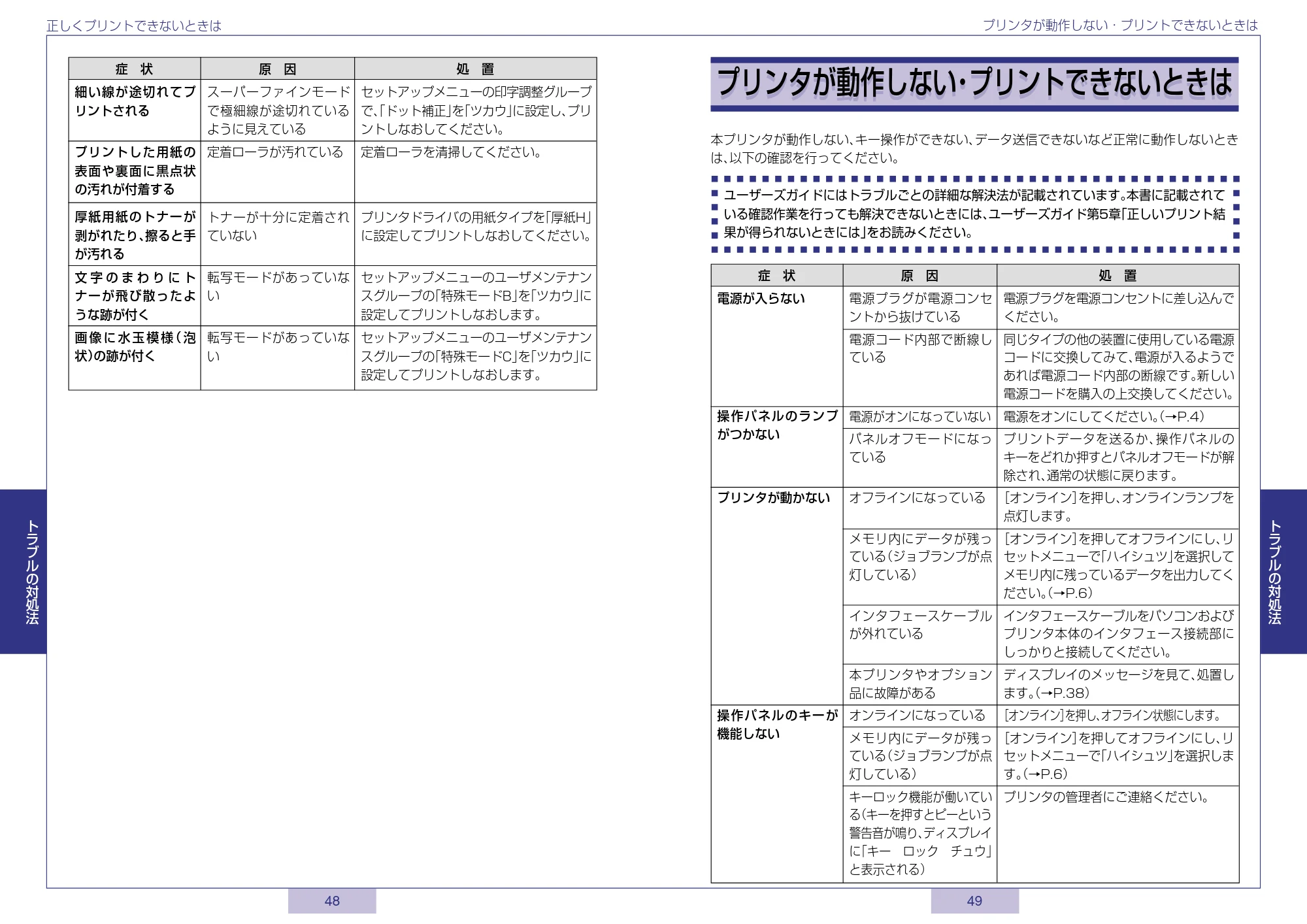Screen dimensions: 1307x924
Task: Click remedy starting インタフェースケーブルをパソコンおよび
Action: [1118, 633]
